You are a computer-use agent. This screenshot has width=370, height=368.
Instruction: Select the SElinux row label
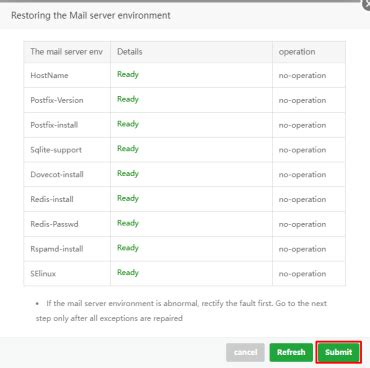43,274
